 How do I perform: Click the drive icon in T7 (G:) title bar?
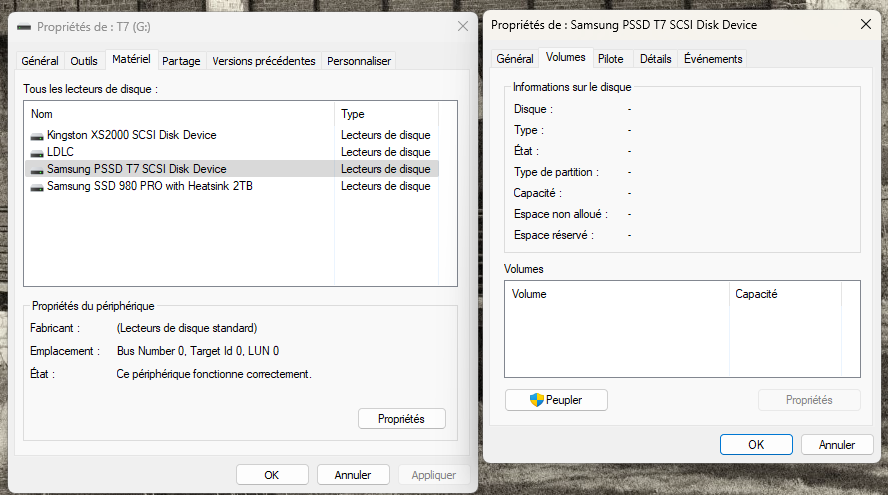(24, 27)
